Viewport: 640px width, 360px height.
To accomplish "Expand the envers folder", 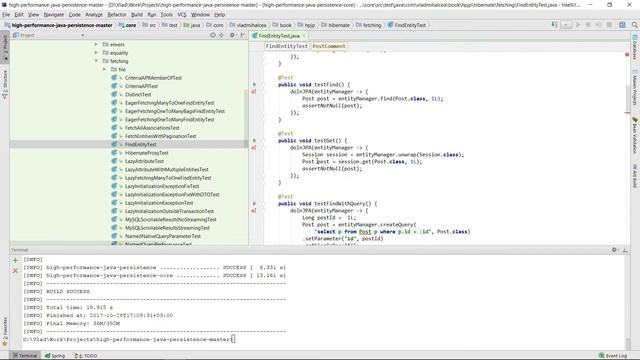I will coord(96,44).
